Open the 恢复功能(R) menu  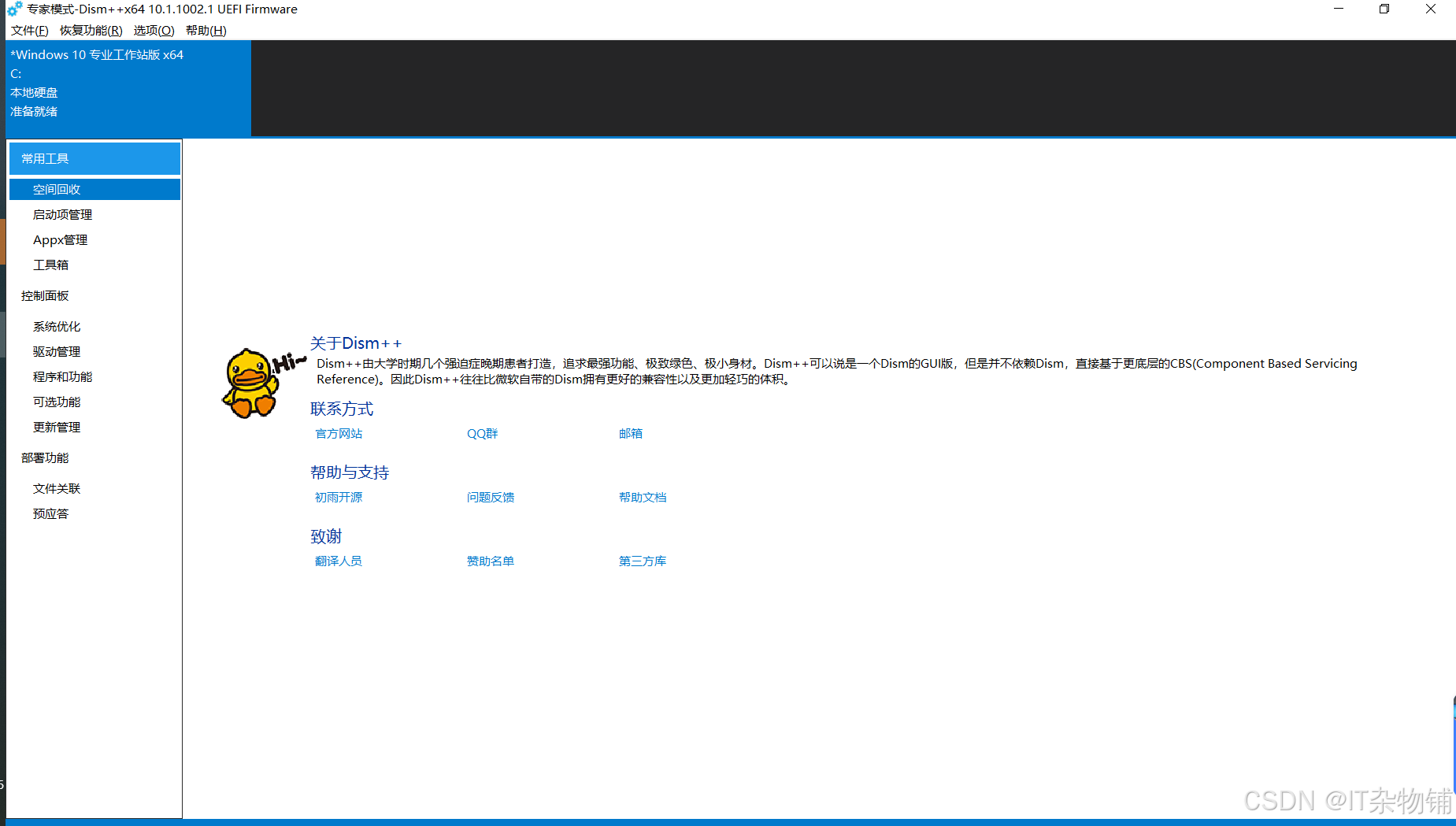point(91,31)
